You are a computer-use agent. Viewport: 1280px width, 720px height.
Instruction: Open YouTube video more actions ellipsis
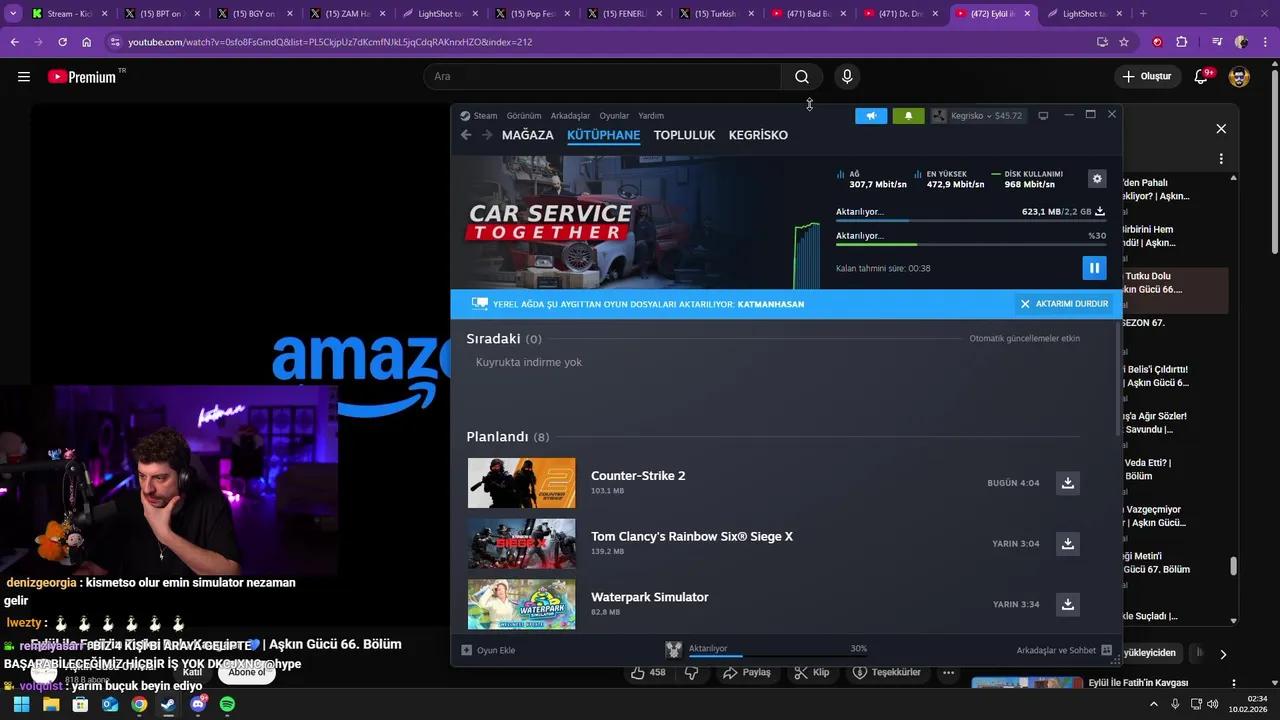[x=948, y=673]
